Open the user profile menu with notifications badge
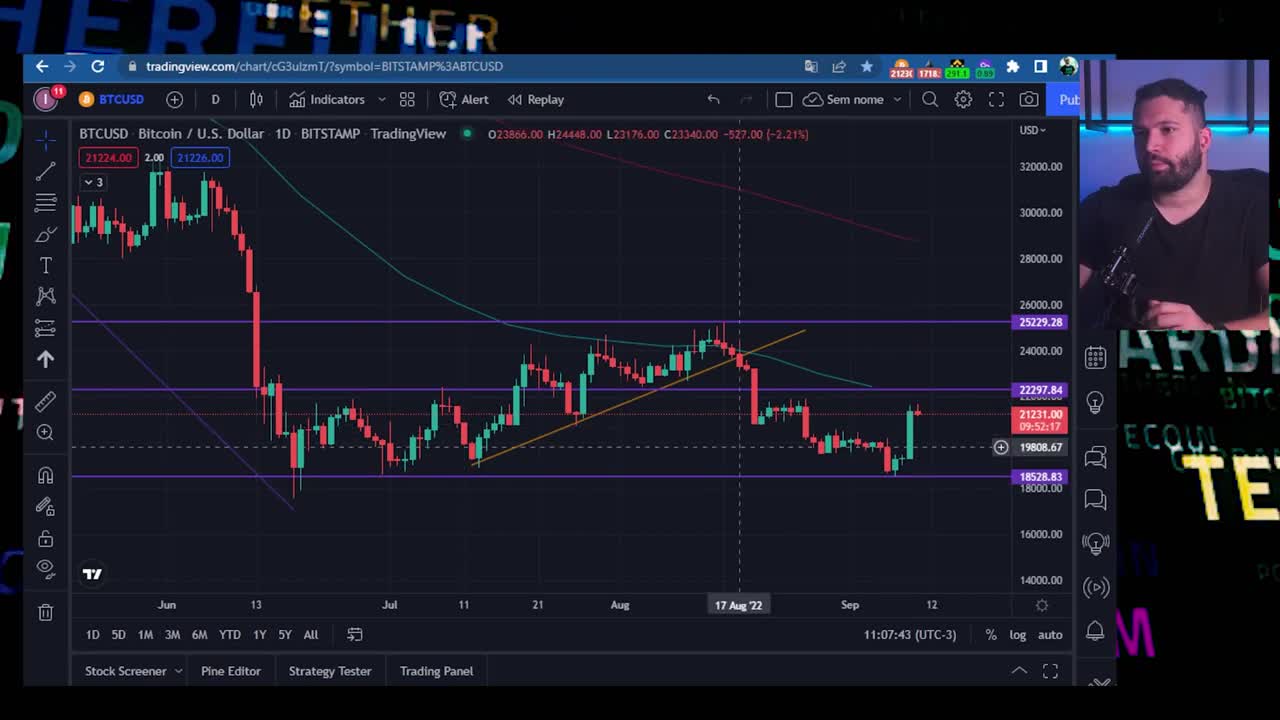1280x720 pixels. pyautogui.click(x=47, y=98)
